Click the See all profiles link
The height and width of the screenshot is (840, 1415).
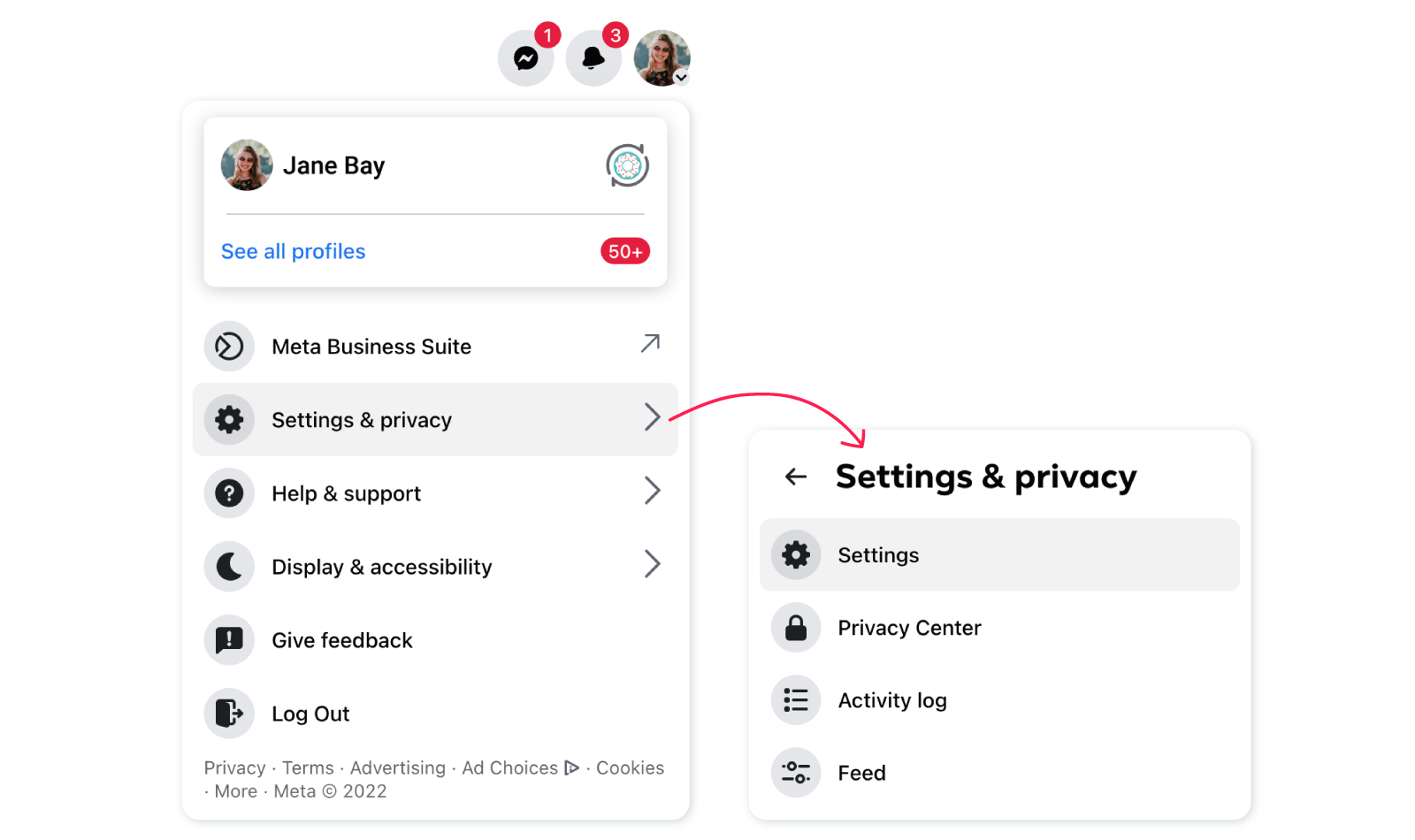(293, 252)
